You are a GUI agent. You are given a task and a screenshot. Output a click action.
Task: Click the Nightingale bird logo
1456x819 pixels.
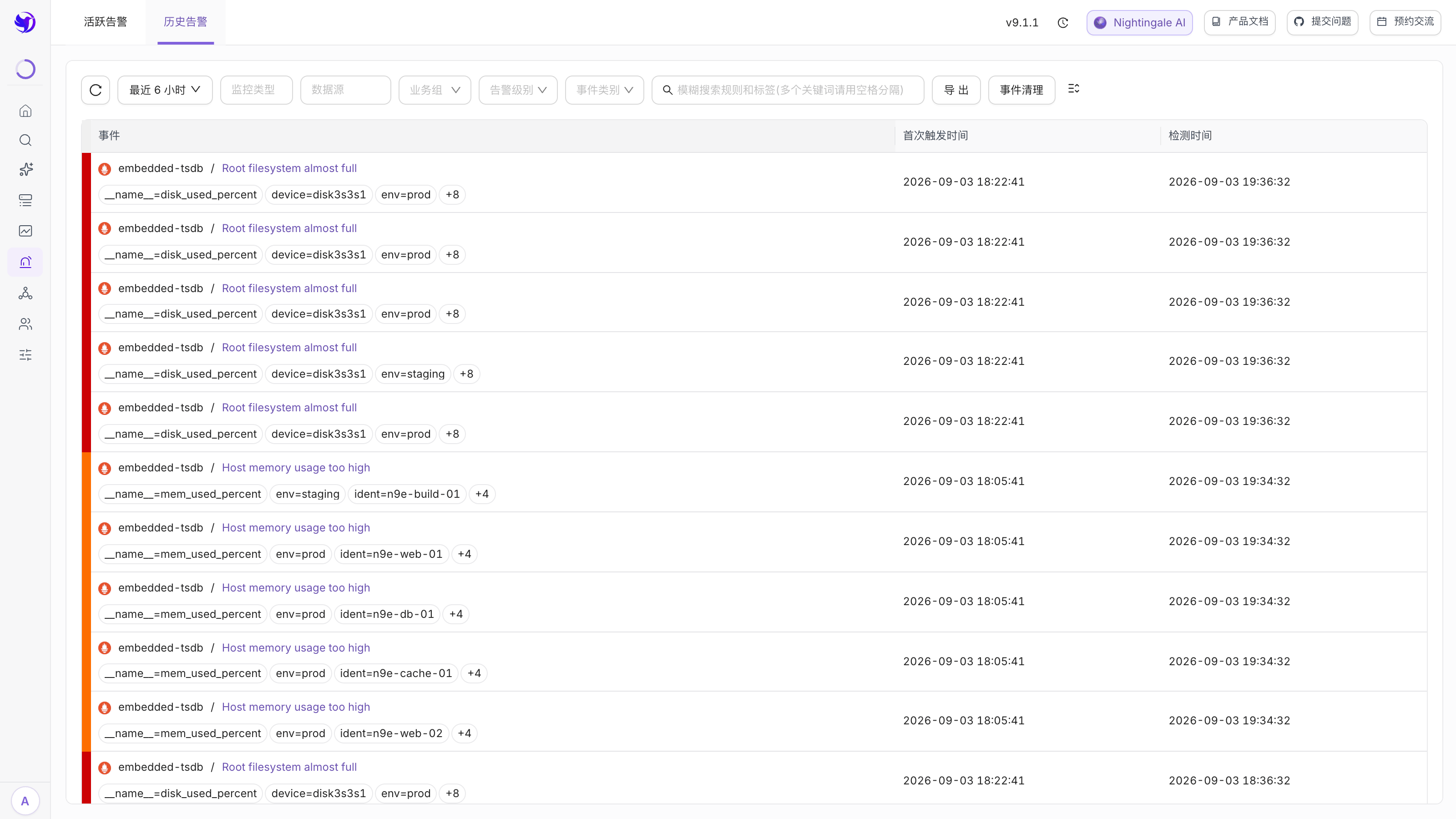(25, 23)
